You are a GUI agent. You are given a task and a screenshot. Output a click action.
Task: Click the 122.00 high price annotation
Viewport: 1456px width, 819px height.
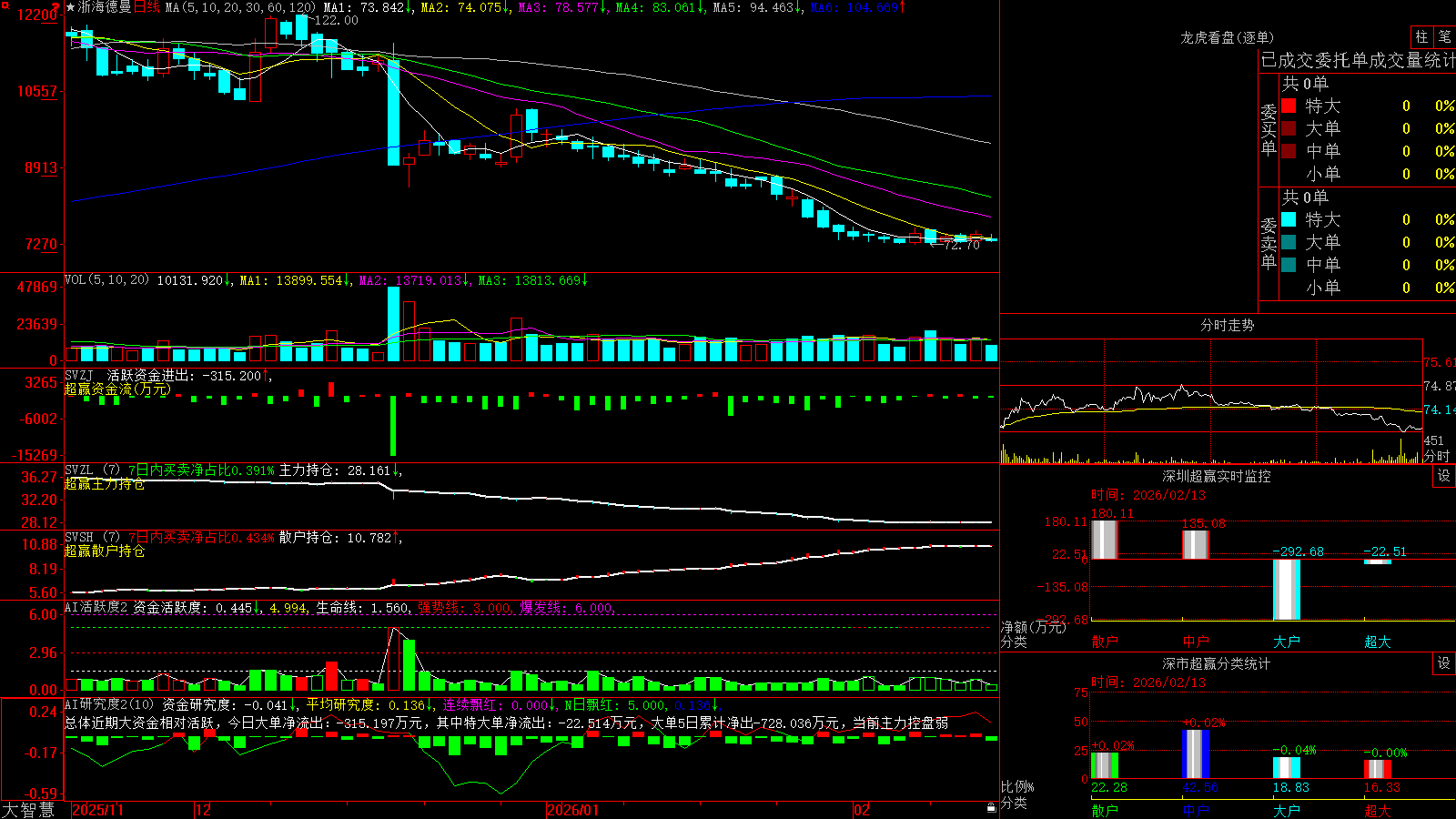point(337,20)
